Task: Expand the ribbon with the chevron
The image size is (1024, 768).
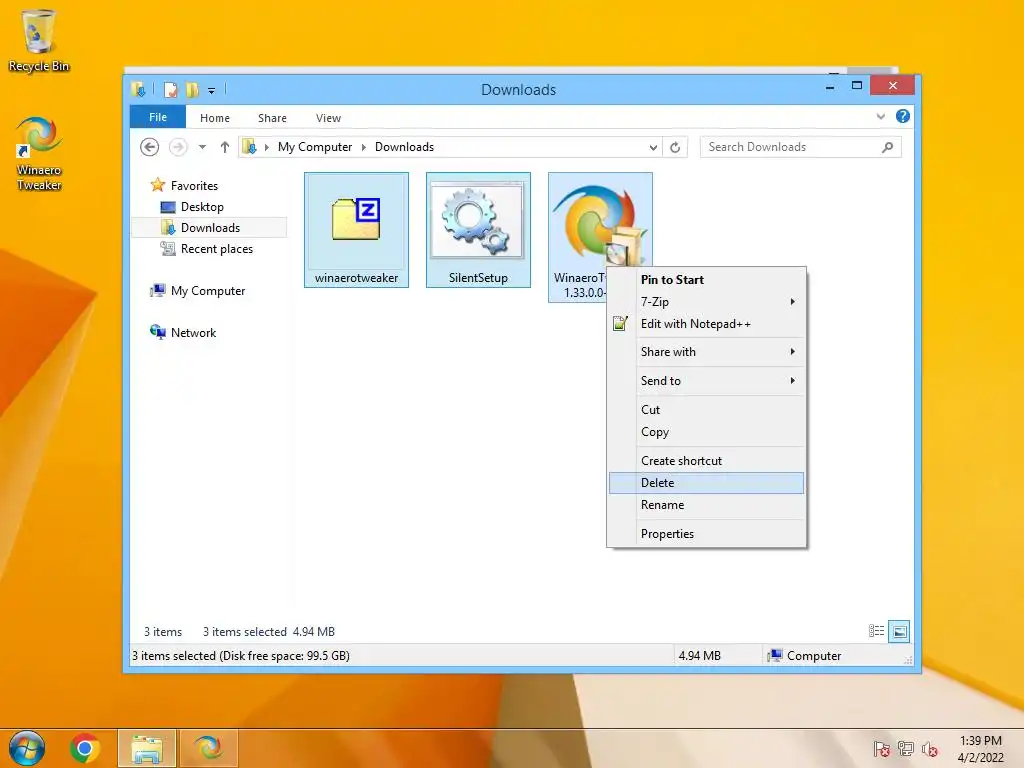Action: tap(880, 117)
